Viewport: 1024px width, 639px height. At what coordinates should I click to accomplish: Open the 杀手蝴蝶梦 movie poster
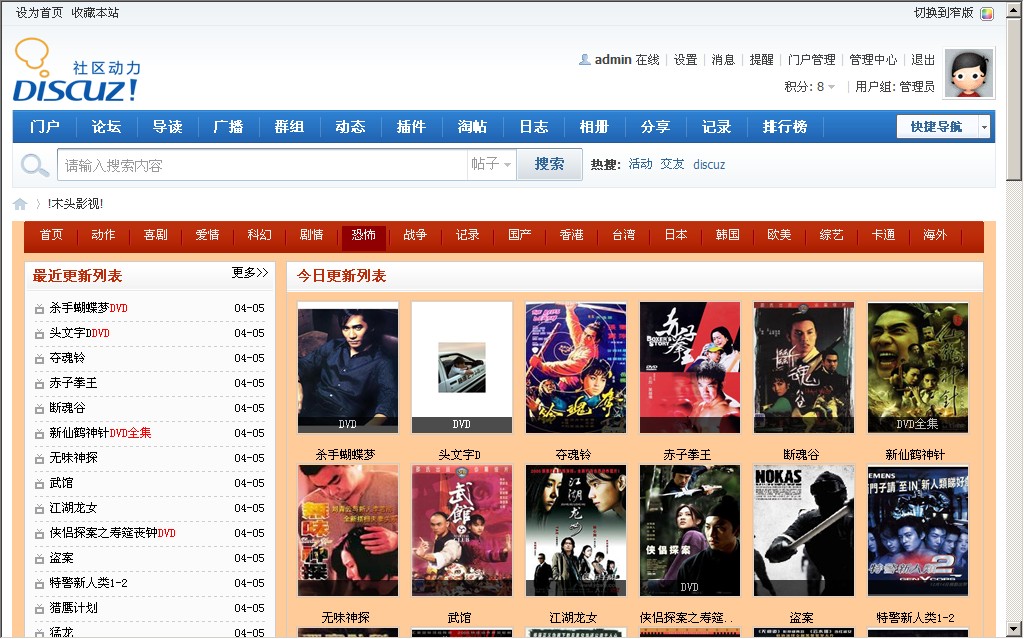point(348,368)
